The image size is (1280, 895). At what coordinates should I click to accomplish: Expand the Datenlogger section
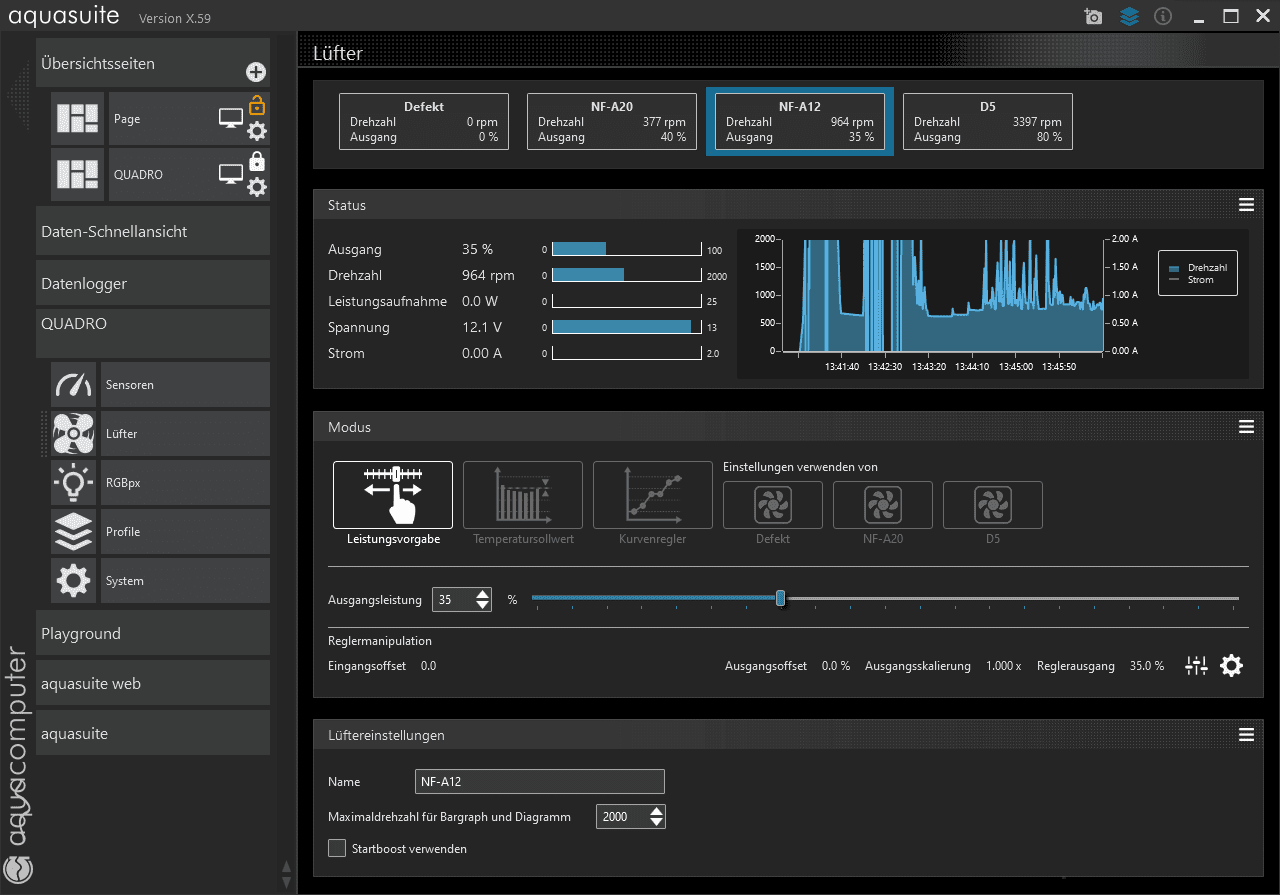153,283
